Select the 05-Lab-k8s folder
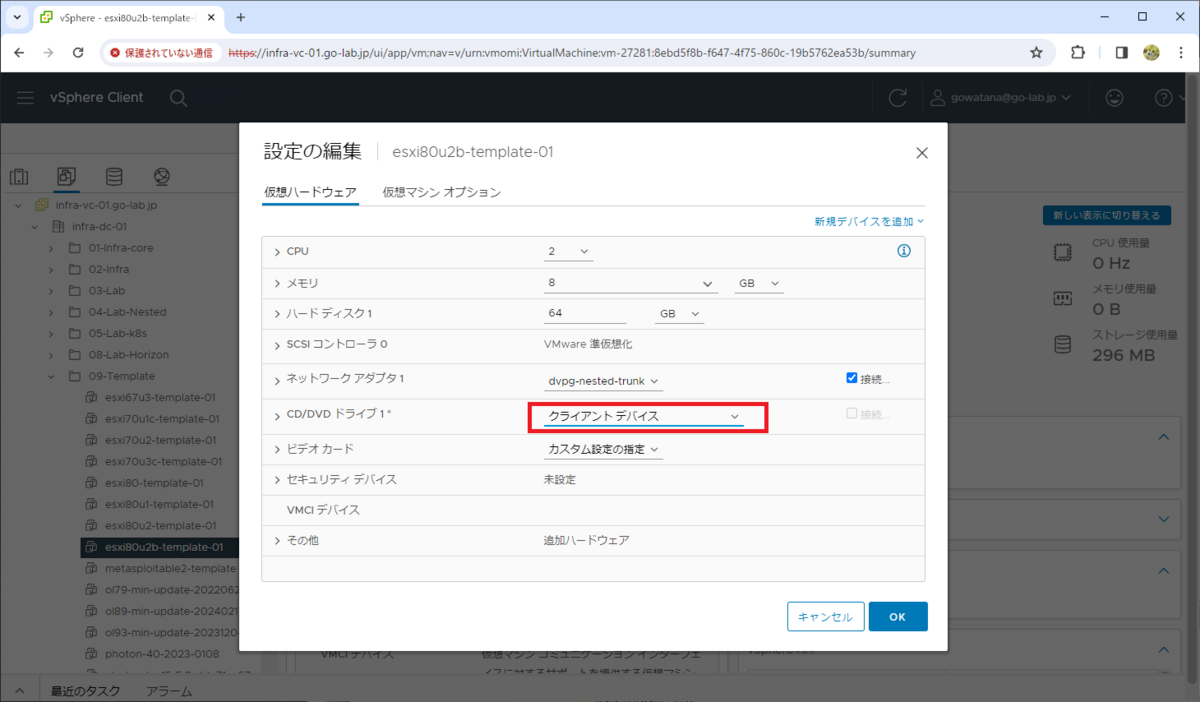 point(117,333)
